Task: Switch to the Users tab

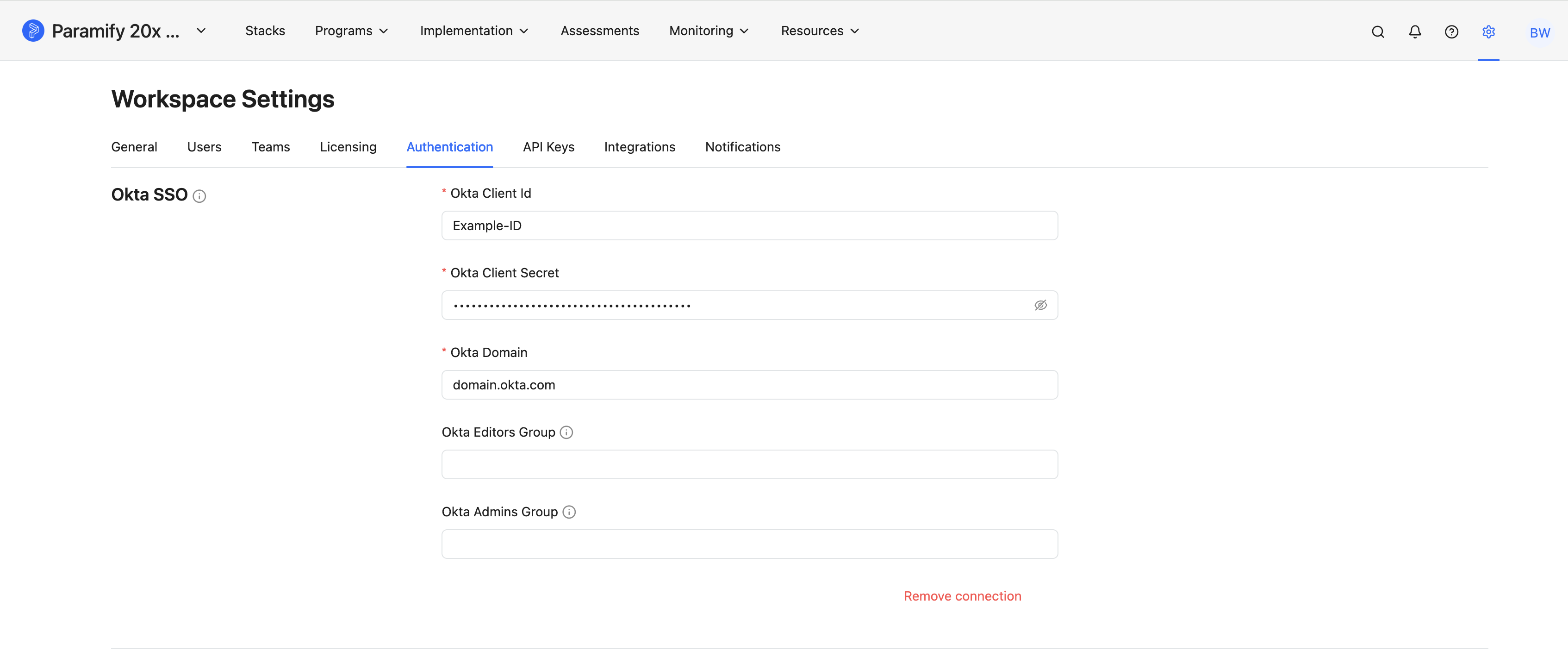Action: coord(204,147)
